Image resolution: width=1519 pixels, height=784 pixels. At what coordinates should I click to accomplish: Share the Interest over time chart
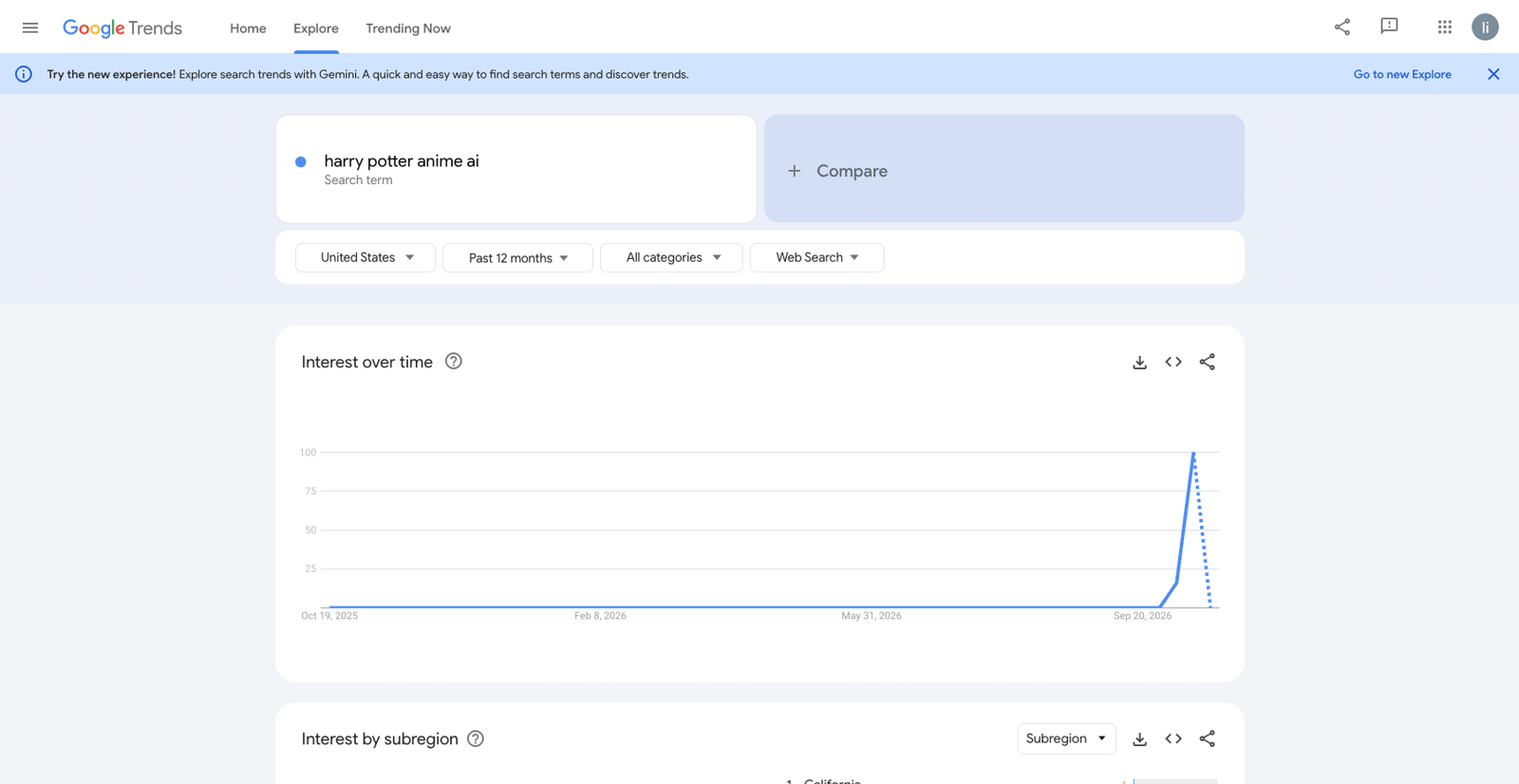1207,362
